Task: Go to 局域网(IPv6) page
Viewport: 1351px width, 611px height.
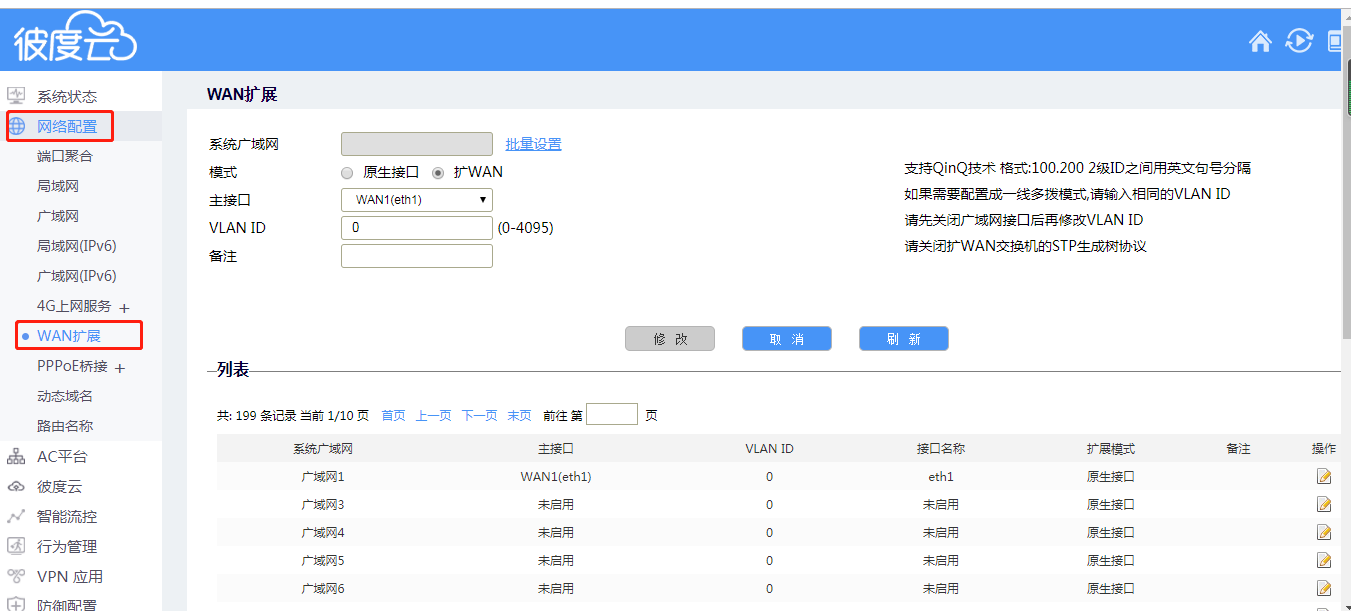Action: (77, 247)
